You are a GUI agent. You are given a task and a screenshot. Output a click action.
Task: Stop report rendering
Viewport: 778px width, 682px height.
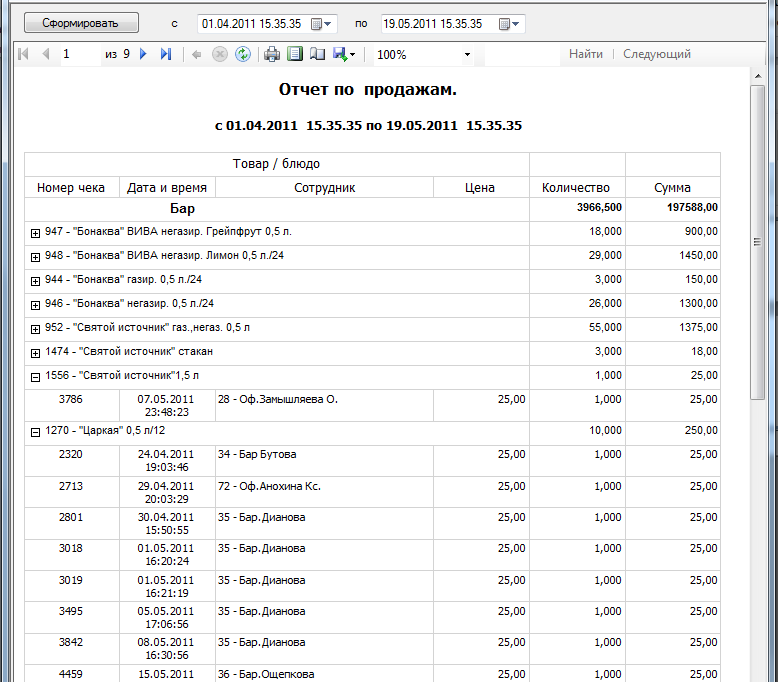pyautogui.click(x=219, y=54)
